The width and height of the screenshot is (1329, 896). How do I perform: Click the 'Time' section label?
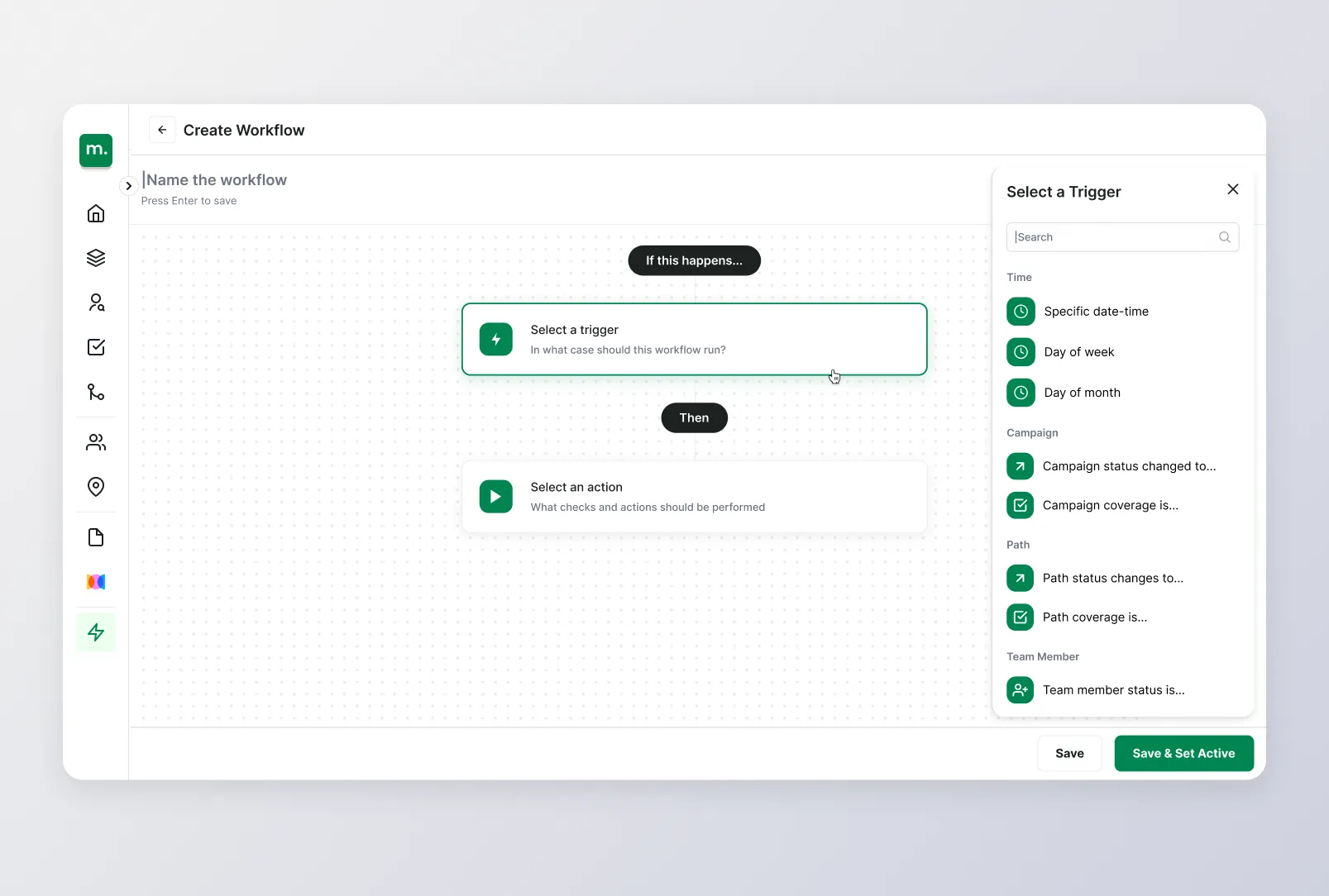coord(1019,277)
